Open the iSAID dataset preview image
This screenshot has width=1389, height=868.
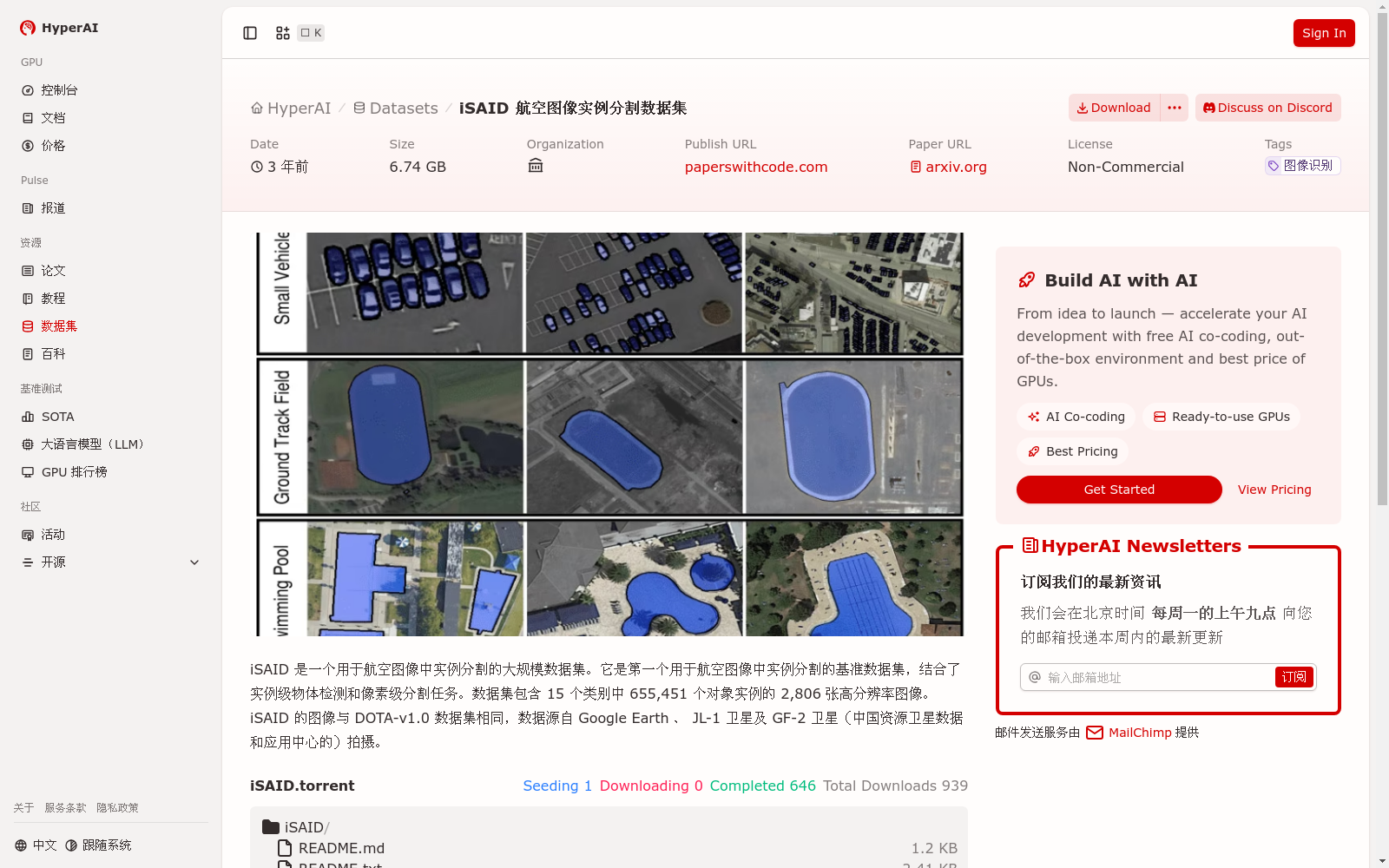coord(609,434)
